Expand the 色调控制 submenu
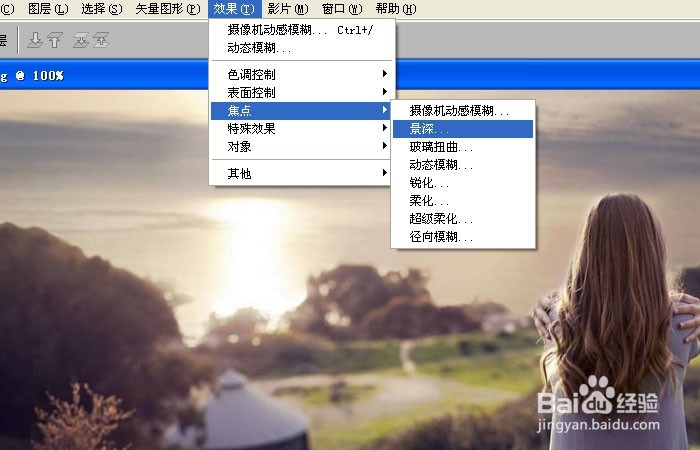The height and width of the screenshot is (450, 700). pyautogui.click(x=302, y=74)
